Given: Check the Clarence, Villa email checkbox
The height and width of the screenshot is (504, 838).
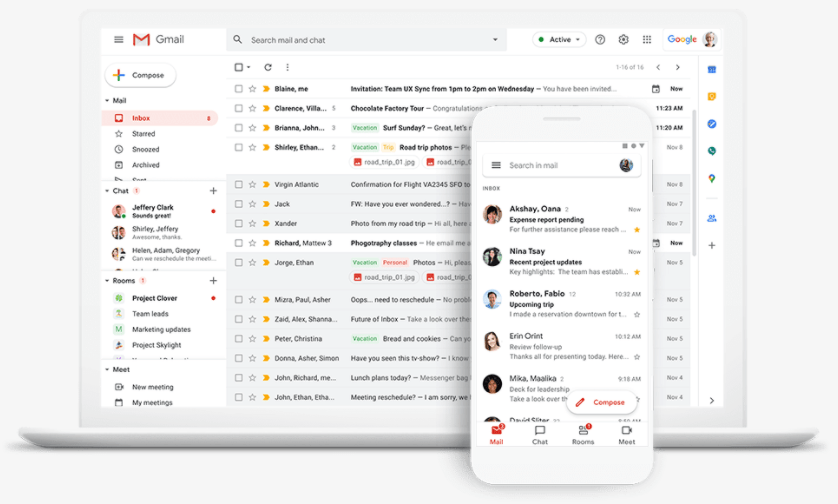Looking at the screenshot, I should [238, 108].
